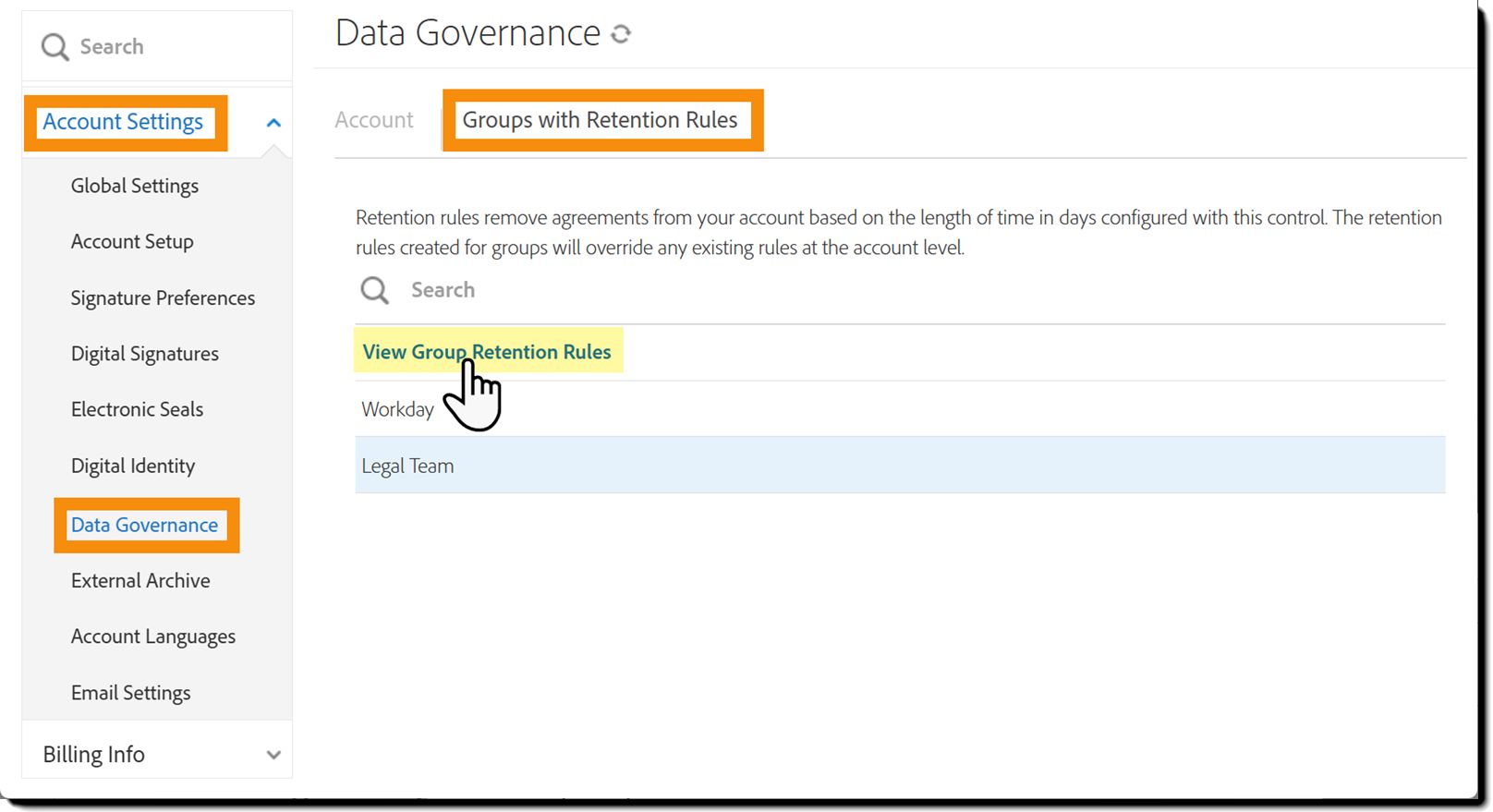
Task: Navigate to Digital Identity
Action: click(133, 466)
